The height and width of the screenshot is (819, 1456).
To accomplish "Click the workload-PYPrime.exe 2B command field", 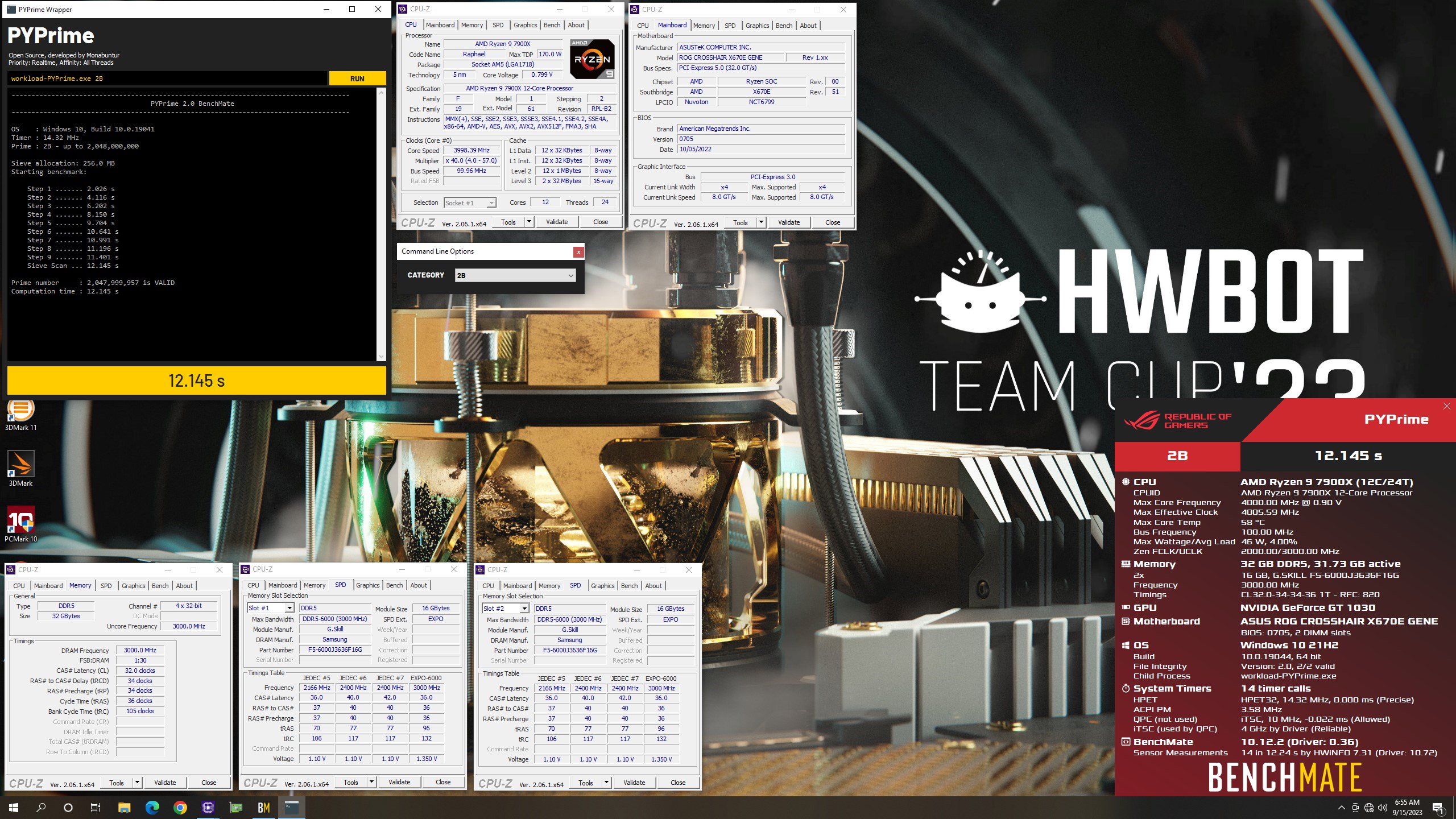I will 167,78.
